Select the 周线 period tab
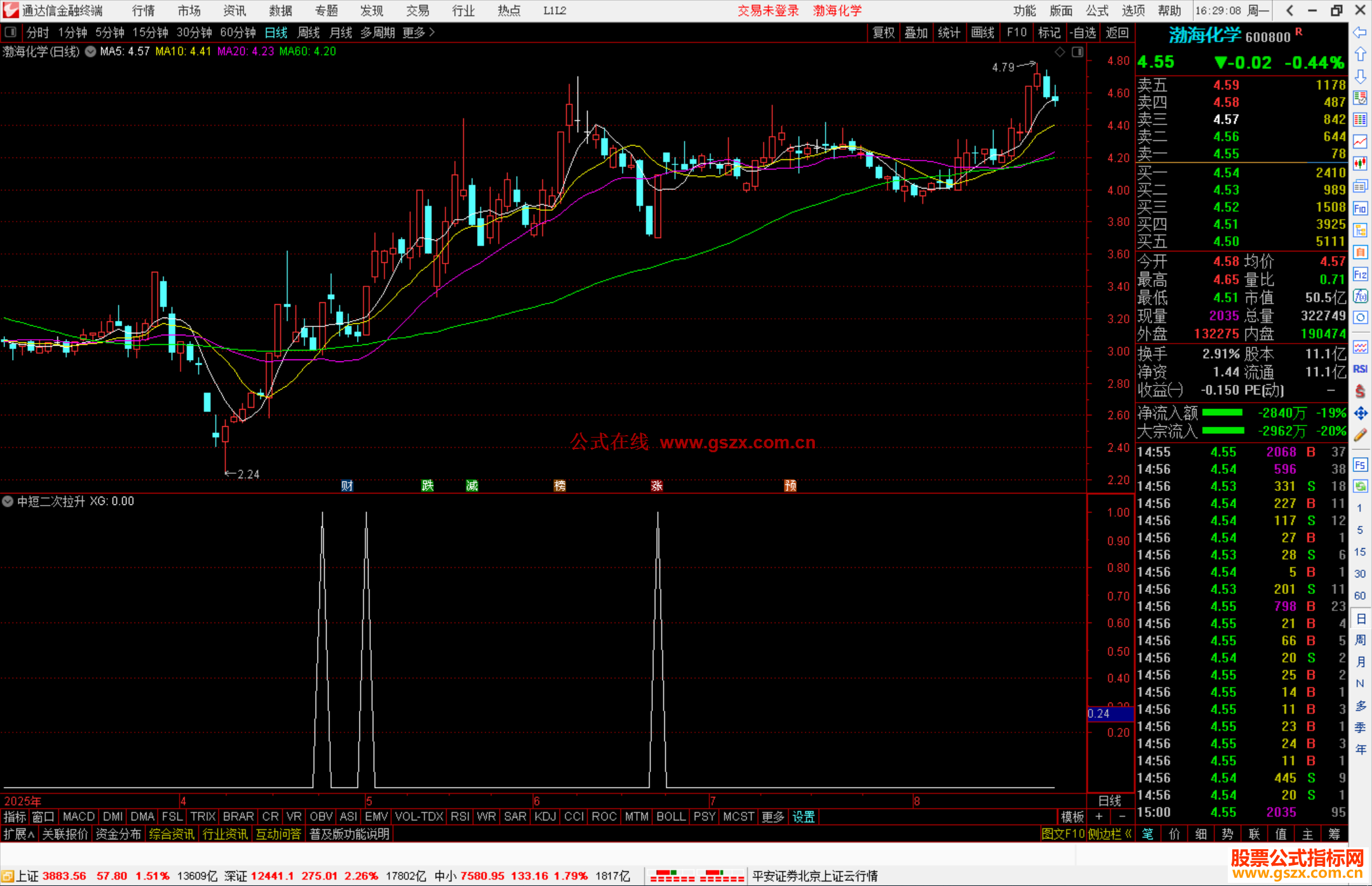The width and height of the screenshot is (1372, 886). [x=309, y=32]
